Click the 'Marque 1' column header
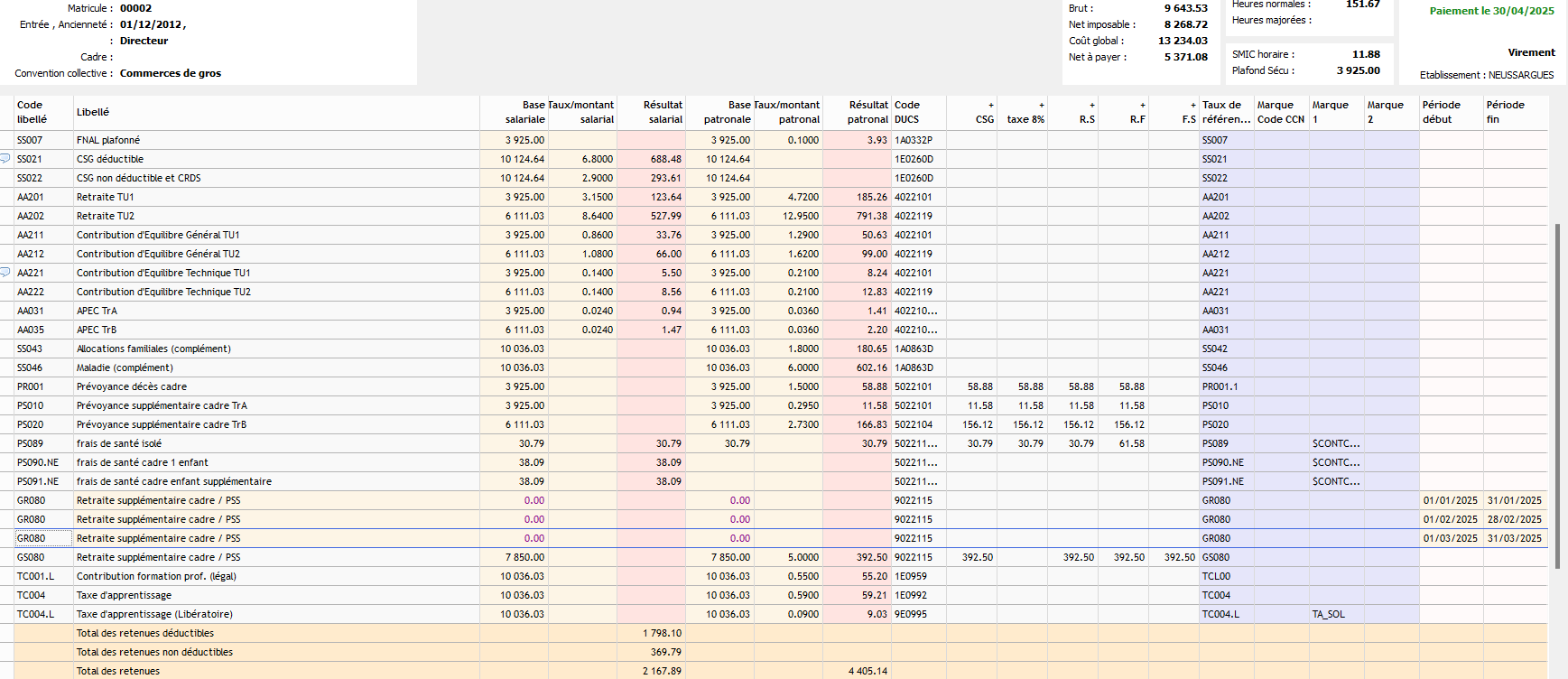The height and width of the screenshot is (679, 1568). tap(1337, 112)
